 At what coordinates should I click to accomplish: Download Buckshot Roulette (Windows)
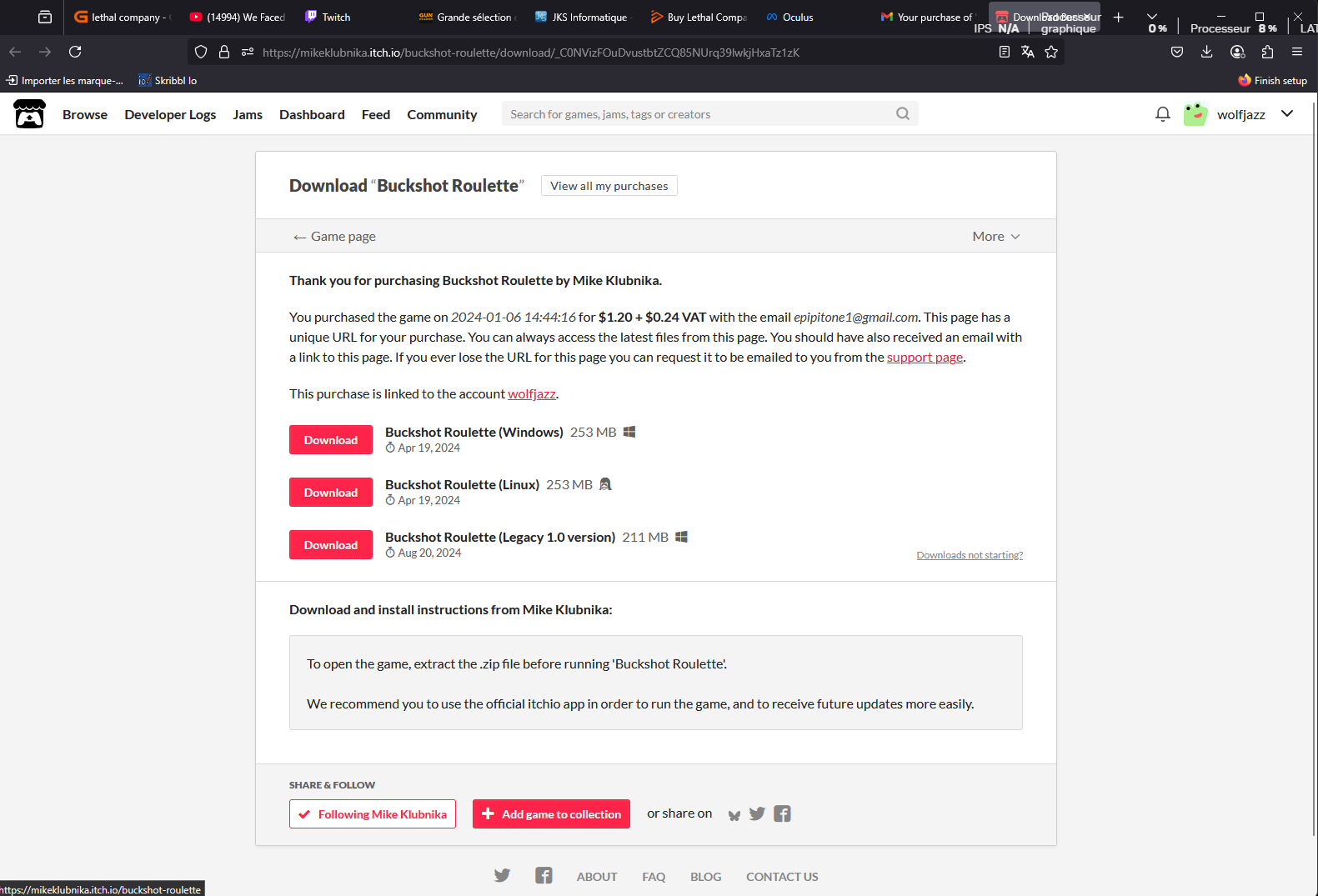tap(331, 440)
